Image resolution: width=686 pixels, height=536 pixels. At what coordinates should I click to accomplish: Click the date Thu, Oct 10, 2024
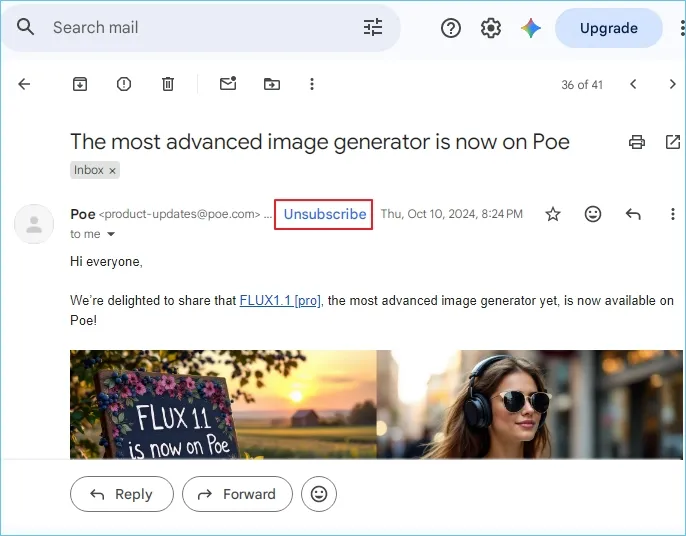pos(452,214)
